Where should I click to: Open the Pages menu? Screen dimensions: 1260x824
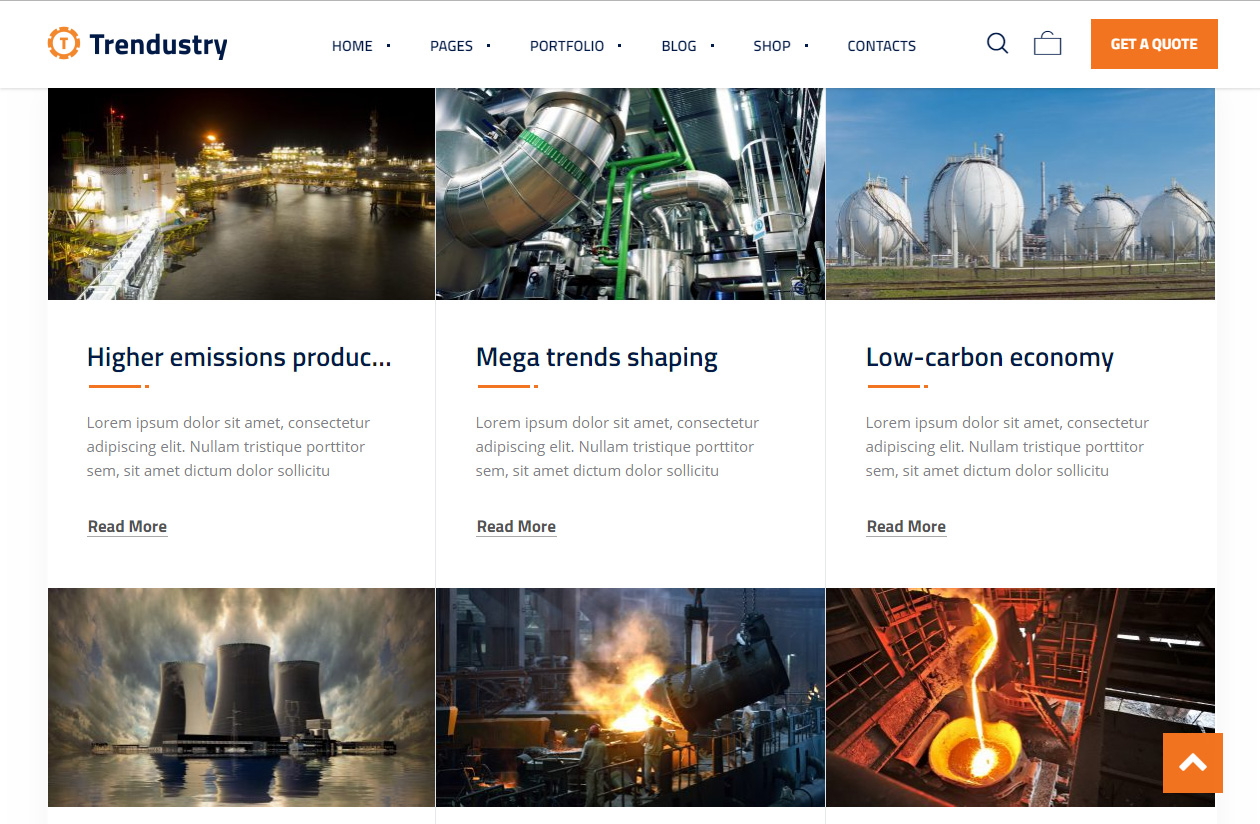[x=451, y=46]
